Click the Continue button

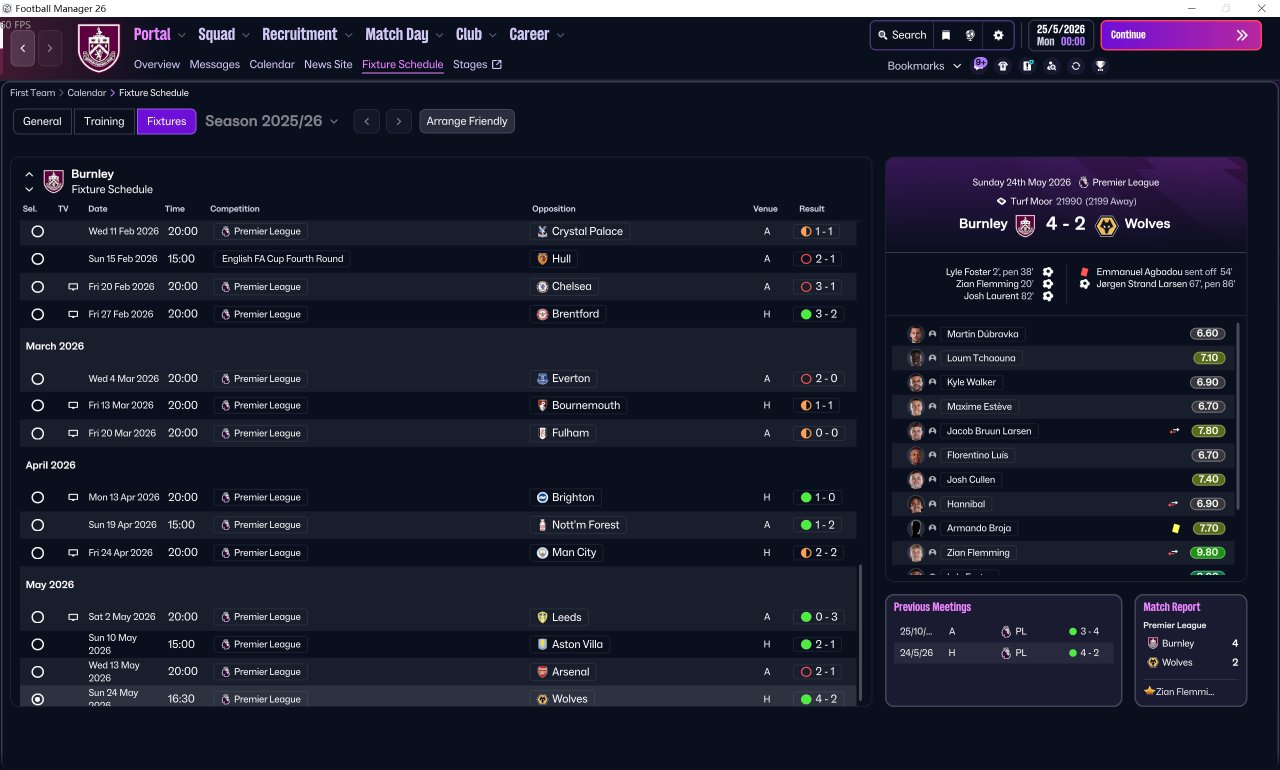point(1181,35)
